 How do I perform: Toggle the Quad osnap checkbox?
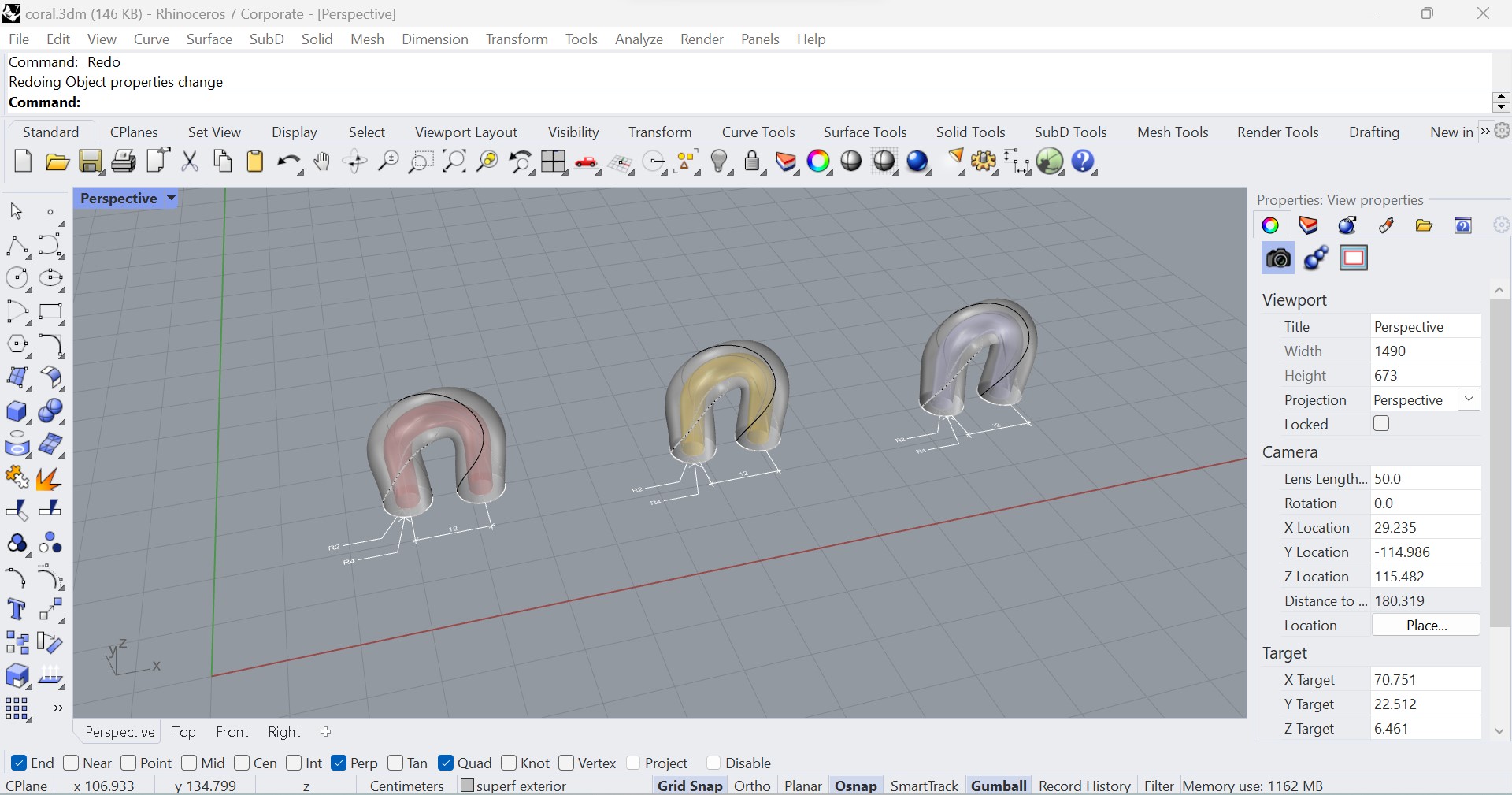point(446,763)
